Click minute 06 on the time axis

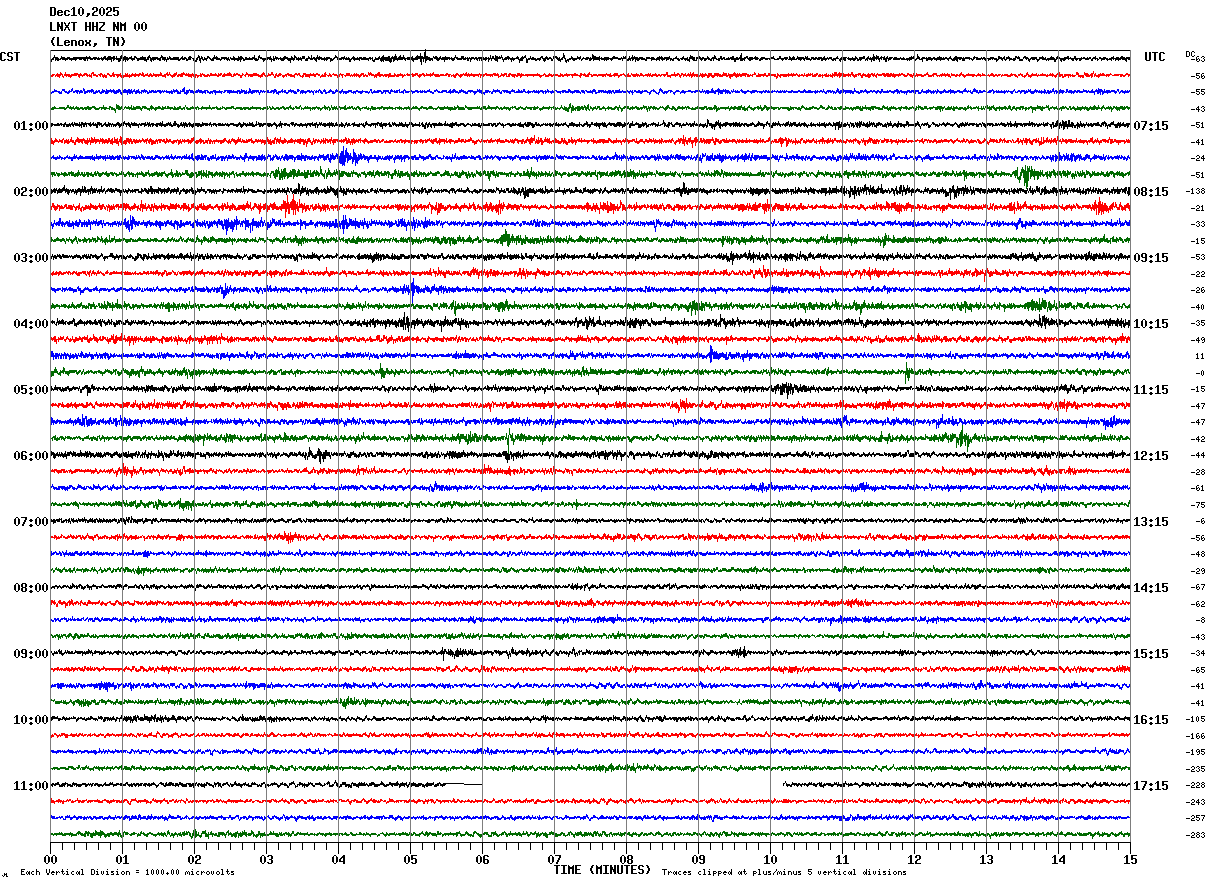point(482,859)
